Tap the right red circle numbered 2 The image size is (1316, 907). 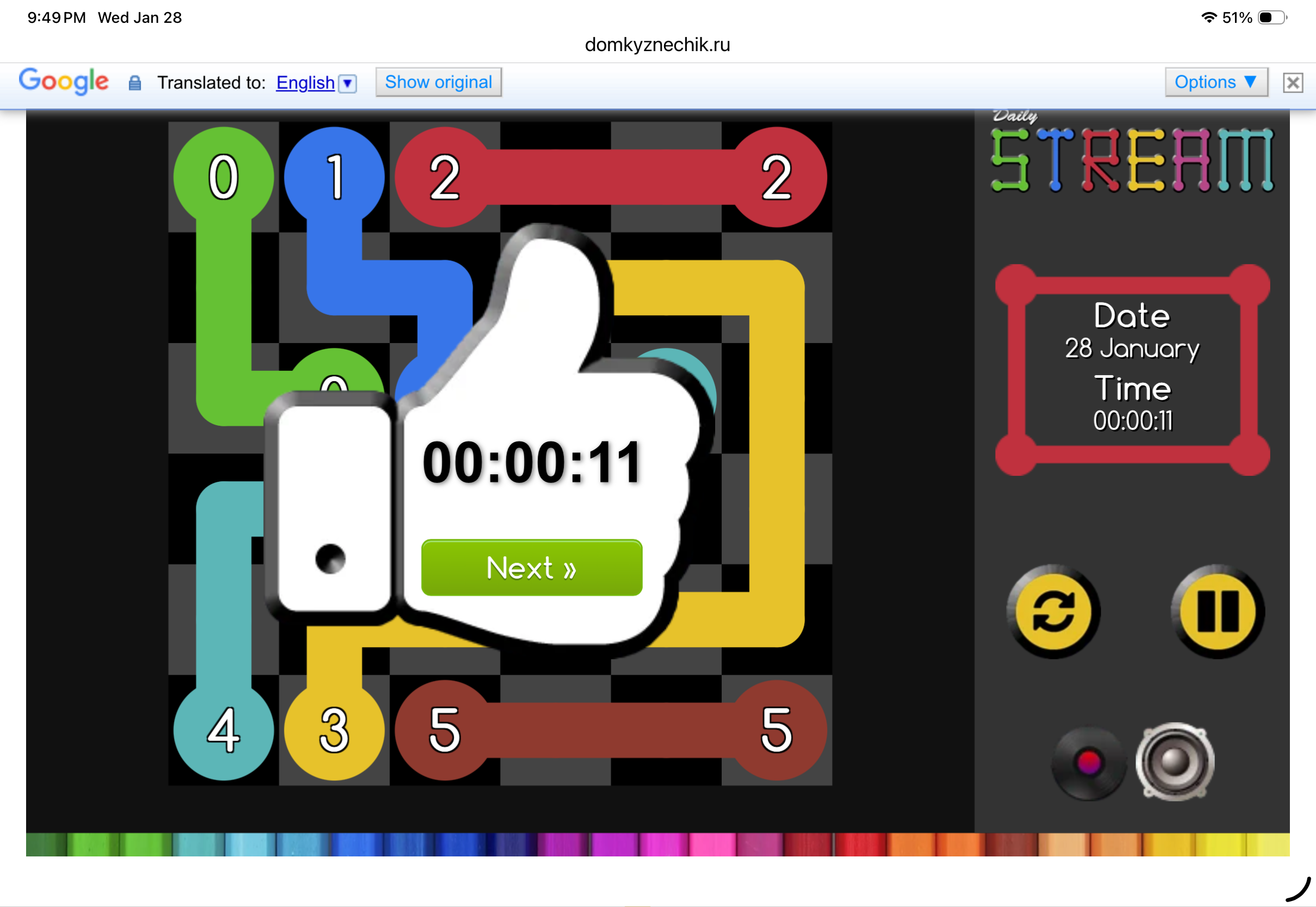777,177
